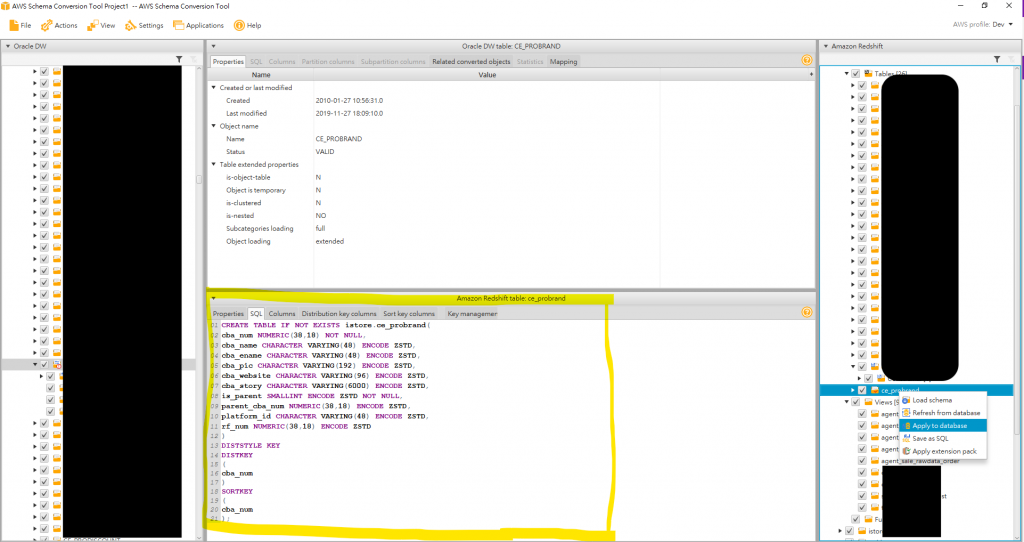The width and height of the screenshot is (1024, 542).
Task: Click clear-filter icon in Amazon Redshift panel
Action: pos(1012,59)
